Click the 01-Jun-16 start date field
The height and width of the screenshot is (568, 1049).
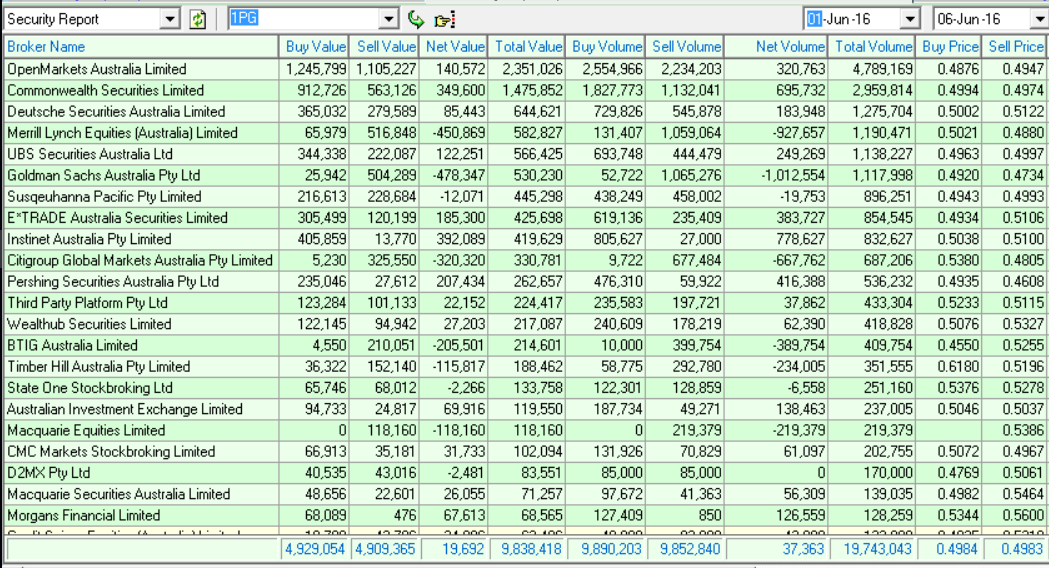(x=852, y=19)
